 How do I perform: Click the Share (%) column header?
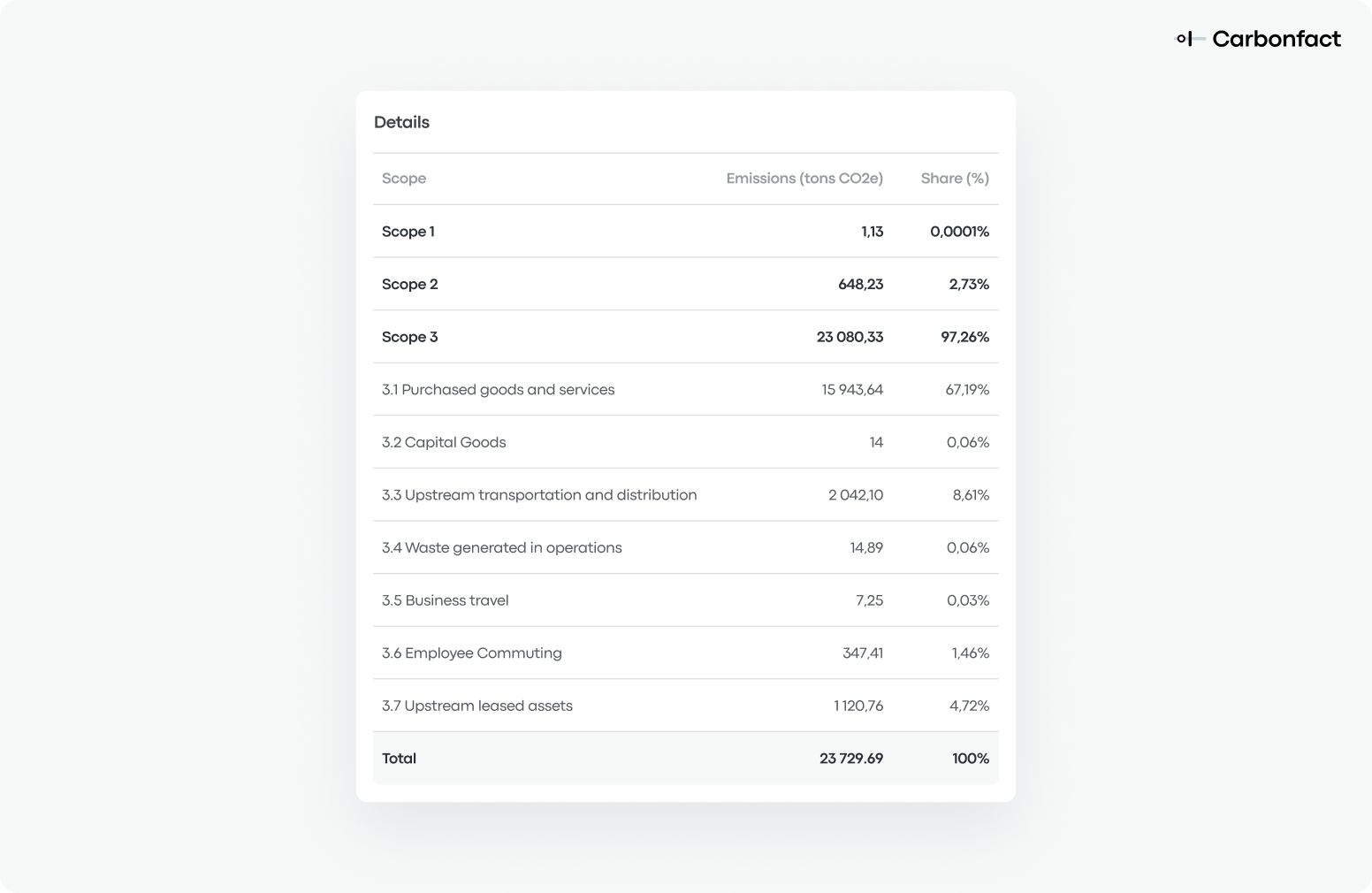click(x=955, y=179)
